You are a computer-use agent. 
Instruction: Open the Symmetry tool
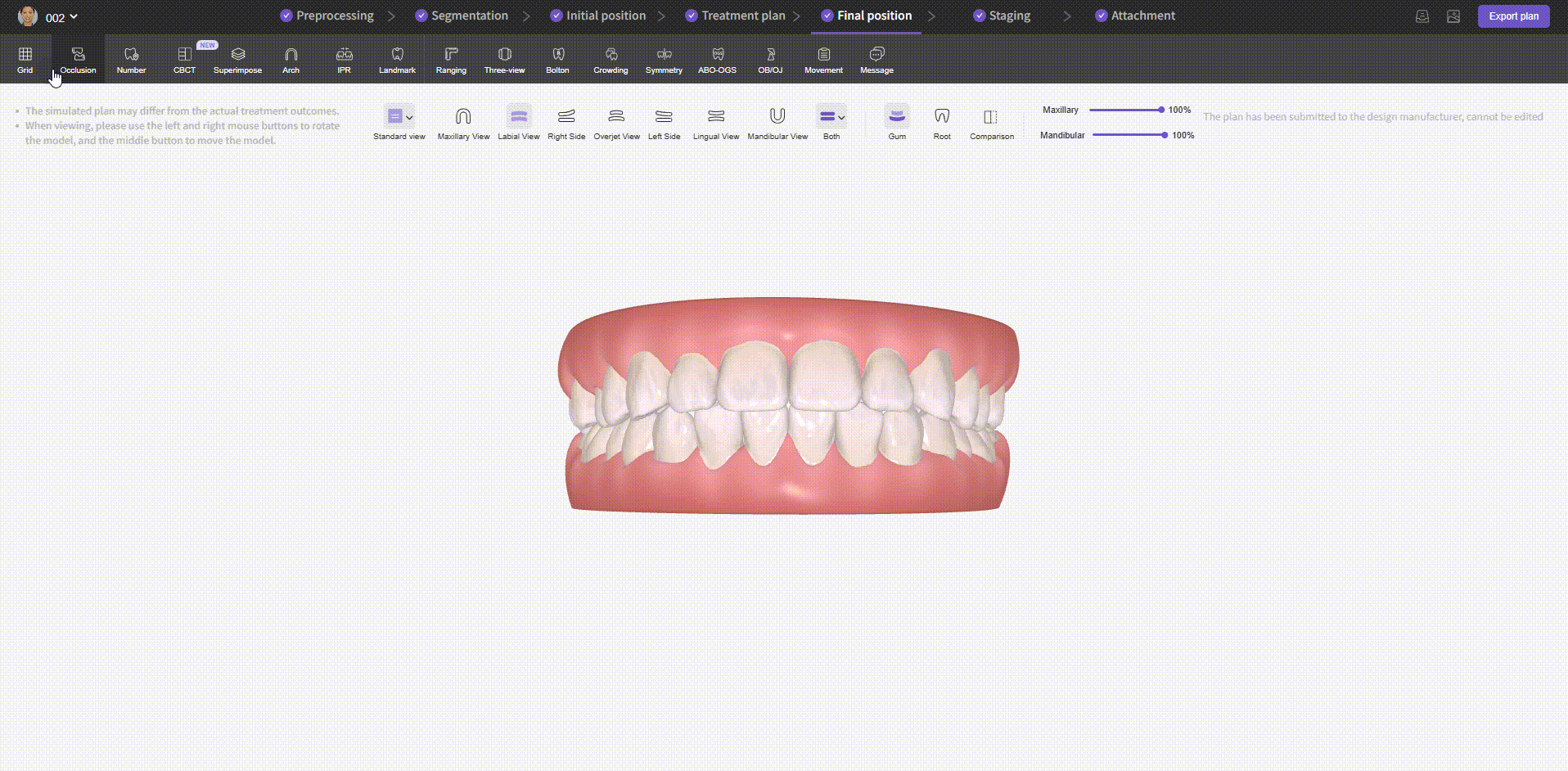[x=664, y=61]
